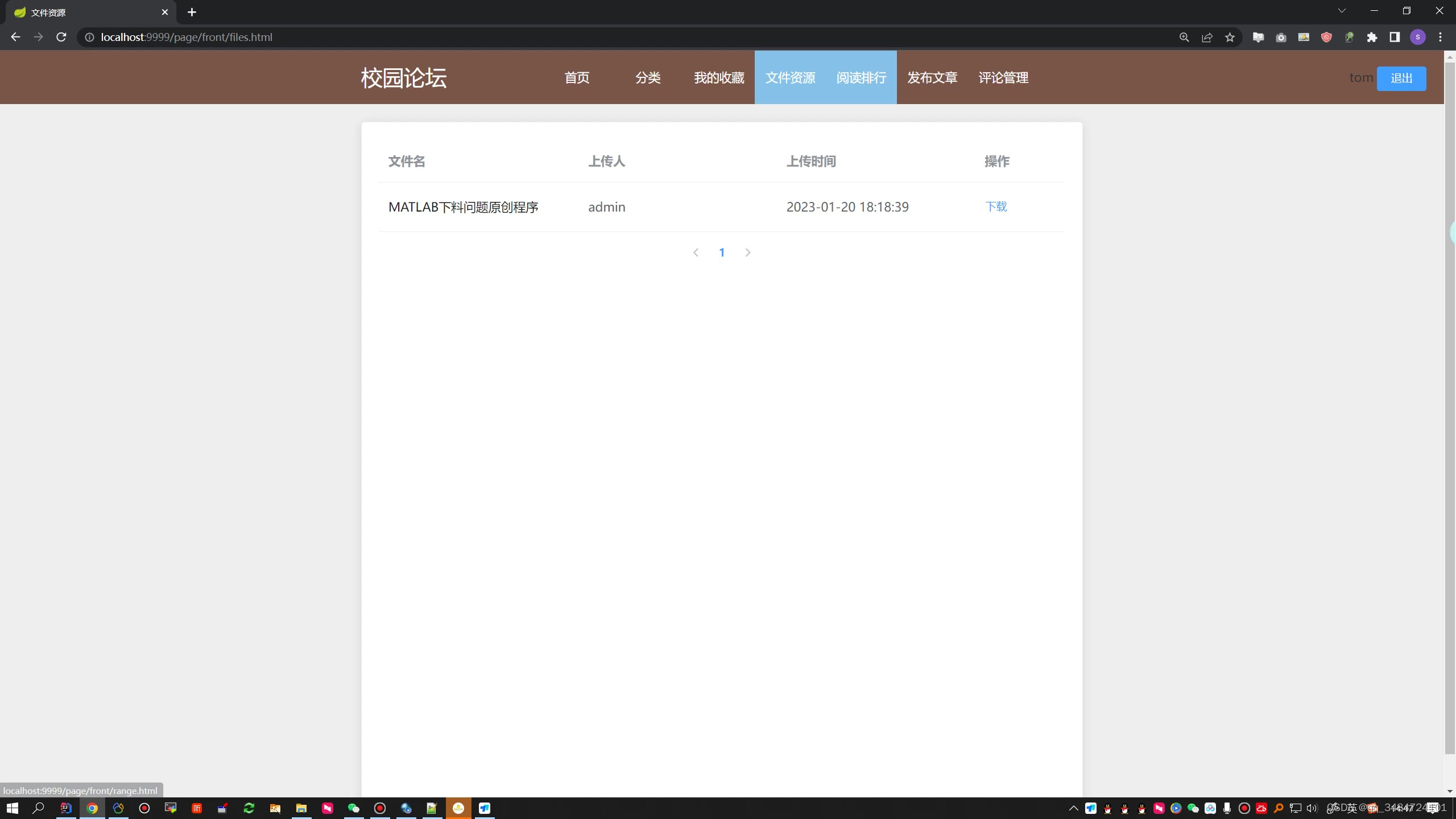The width and height of the screenshot is (1456, 819).
Task: Toggle the browser side panel
Action: pos(1395,37)
